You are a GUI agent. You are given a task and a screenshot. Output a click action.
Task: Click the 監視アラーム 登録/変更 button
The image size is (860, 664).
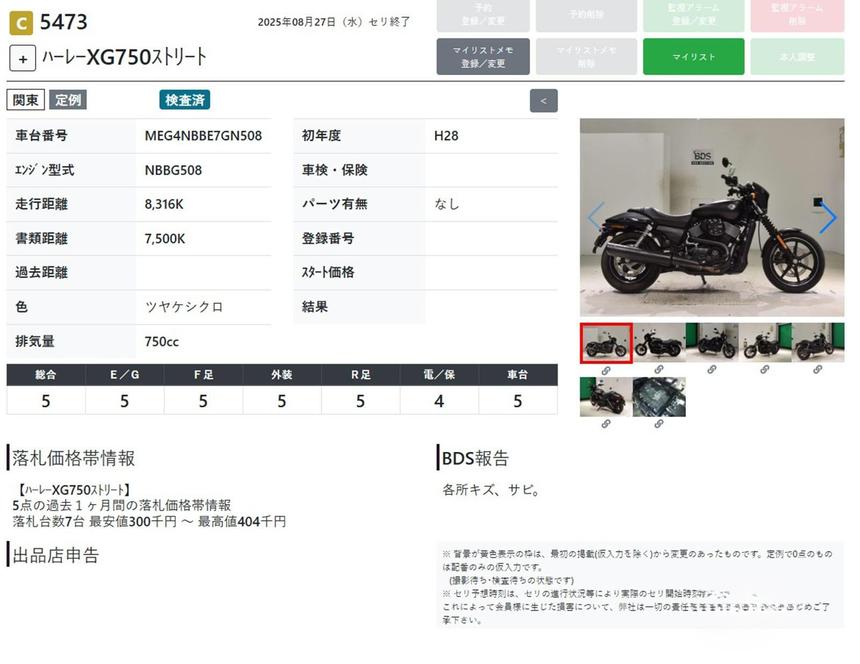tap(693, 15)
